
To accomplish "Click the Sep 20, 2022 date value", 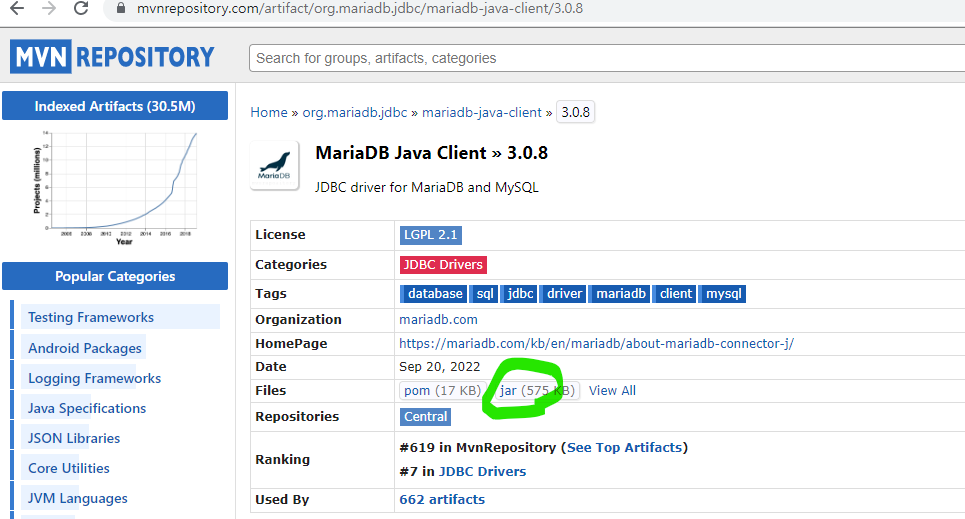I will tap(439, 367).
